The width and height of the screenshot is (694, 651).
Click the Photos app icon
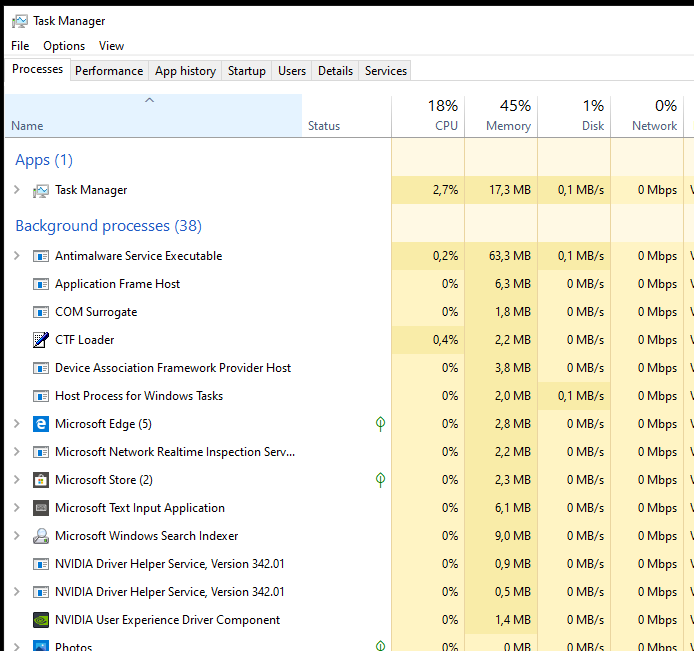click(x=41, y=646)
